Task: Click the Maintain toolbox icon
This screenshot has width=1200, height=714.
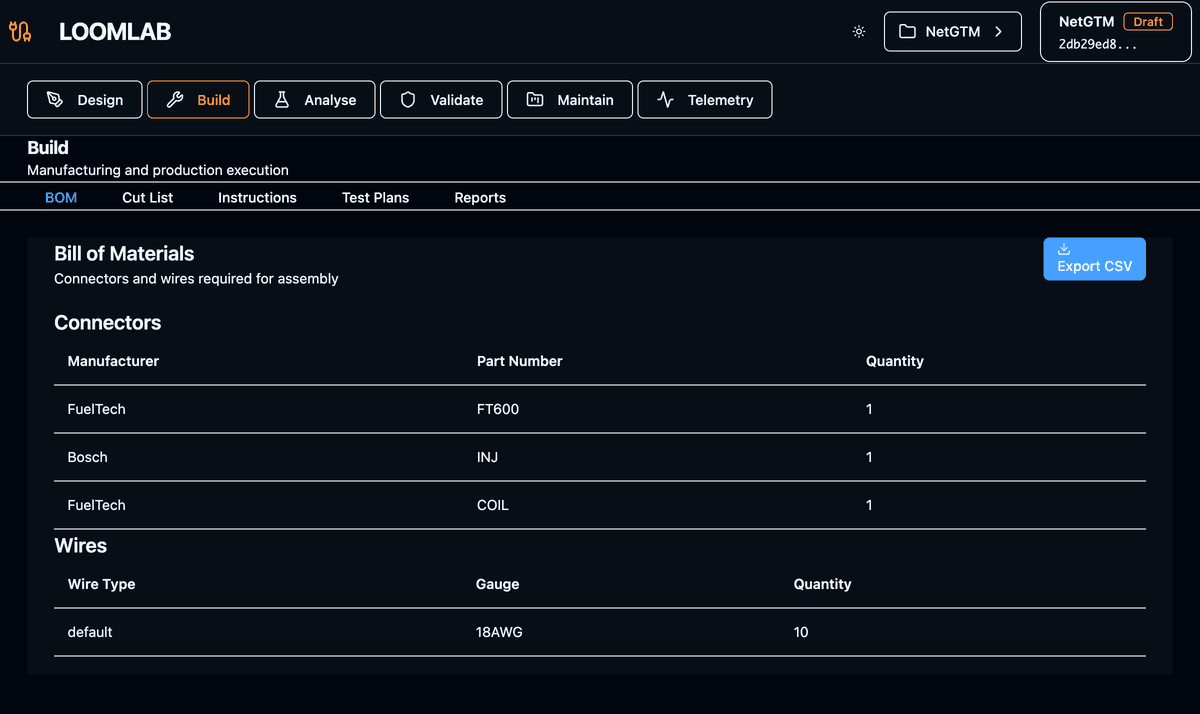Action: coord(532,99)
